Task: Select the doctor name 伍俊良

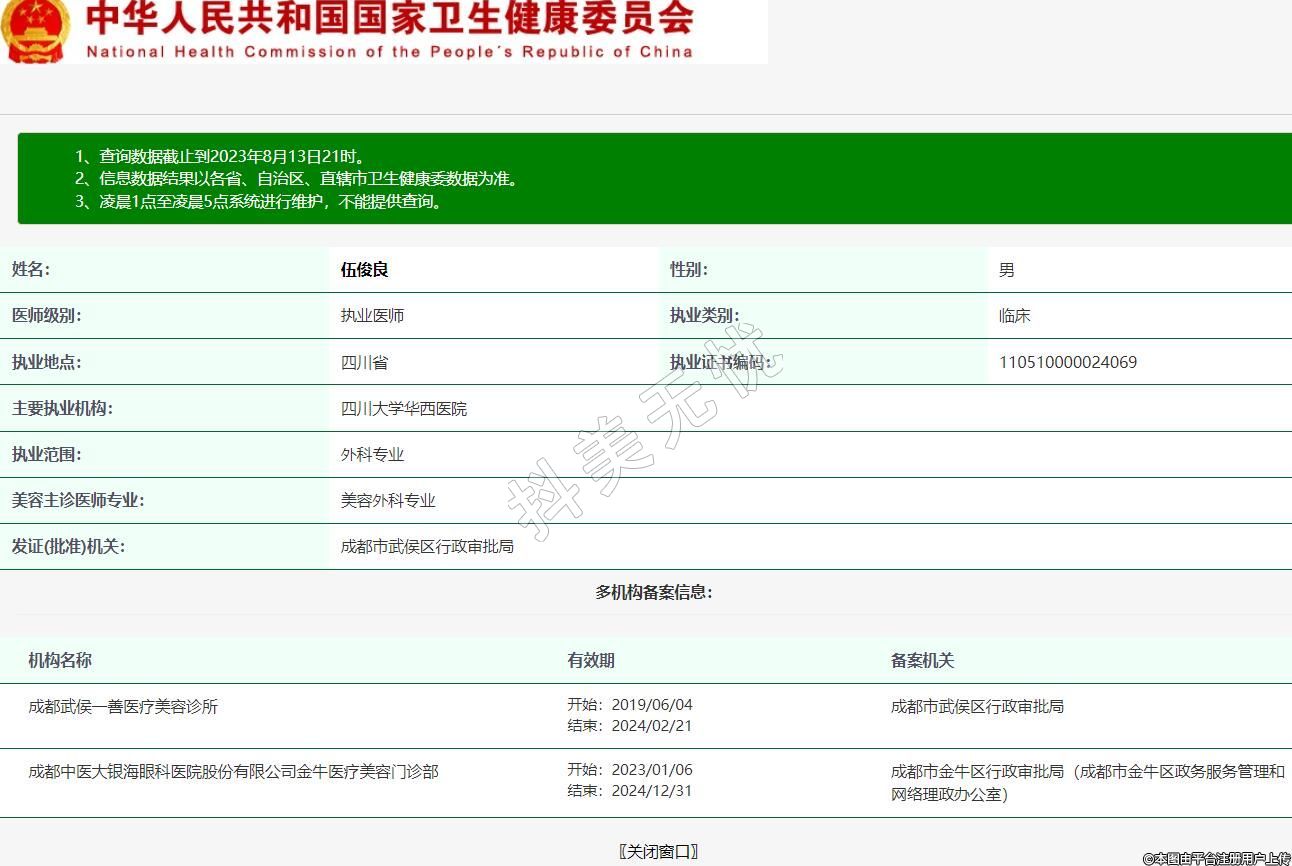Action: click(x=364, y=270)
